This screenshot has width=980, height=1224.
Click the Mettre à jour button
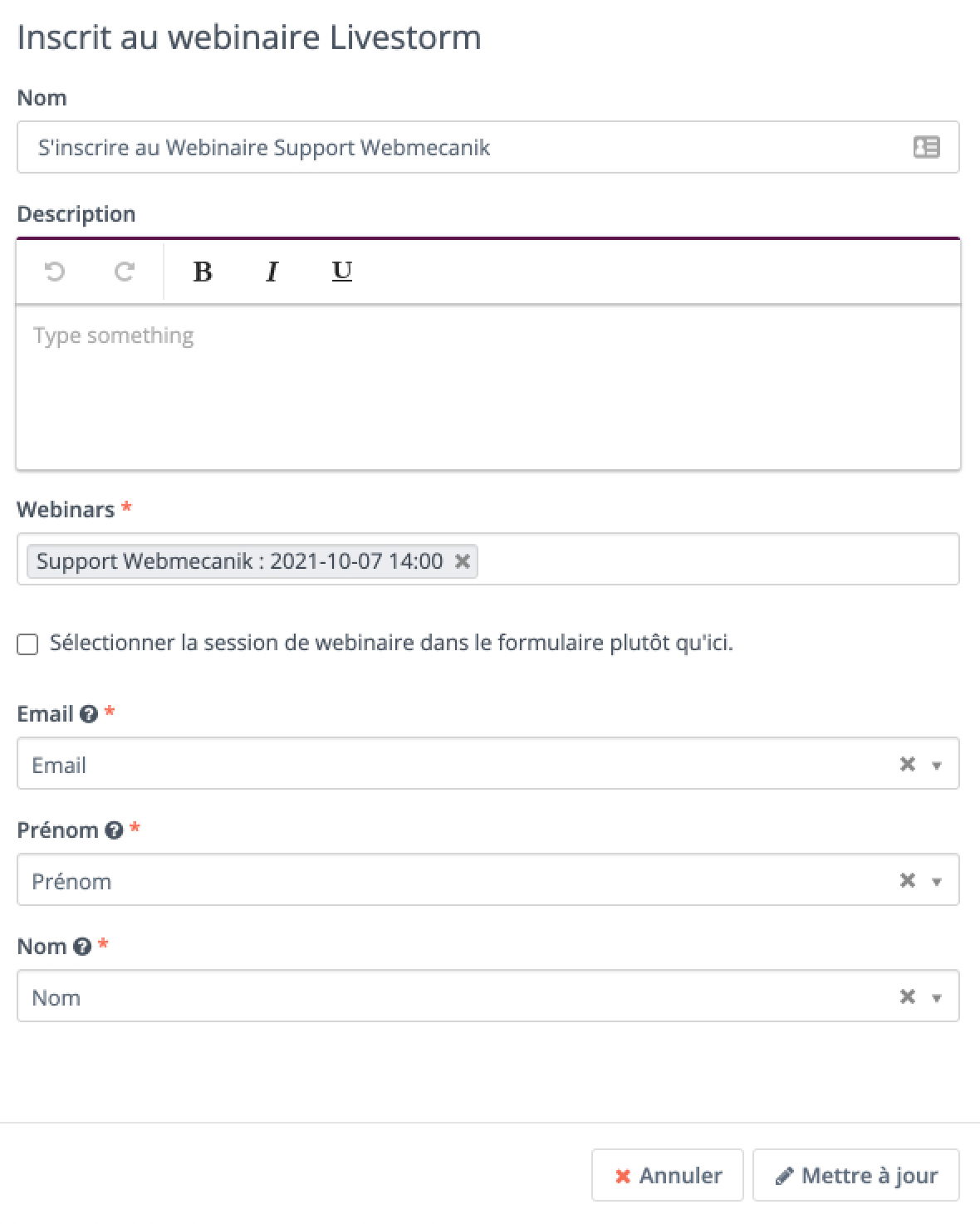click(856, 1175)
